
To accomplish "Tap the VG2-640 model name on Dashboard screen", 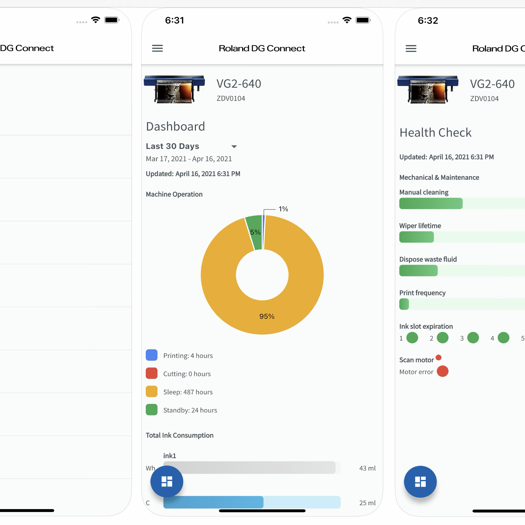I will tap(239, 84).
